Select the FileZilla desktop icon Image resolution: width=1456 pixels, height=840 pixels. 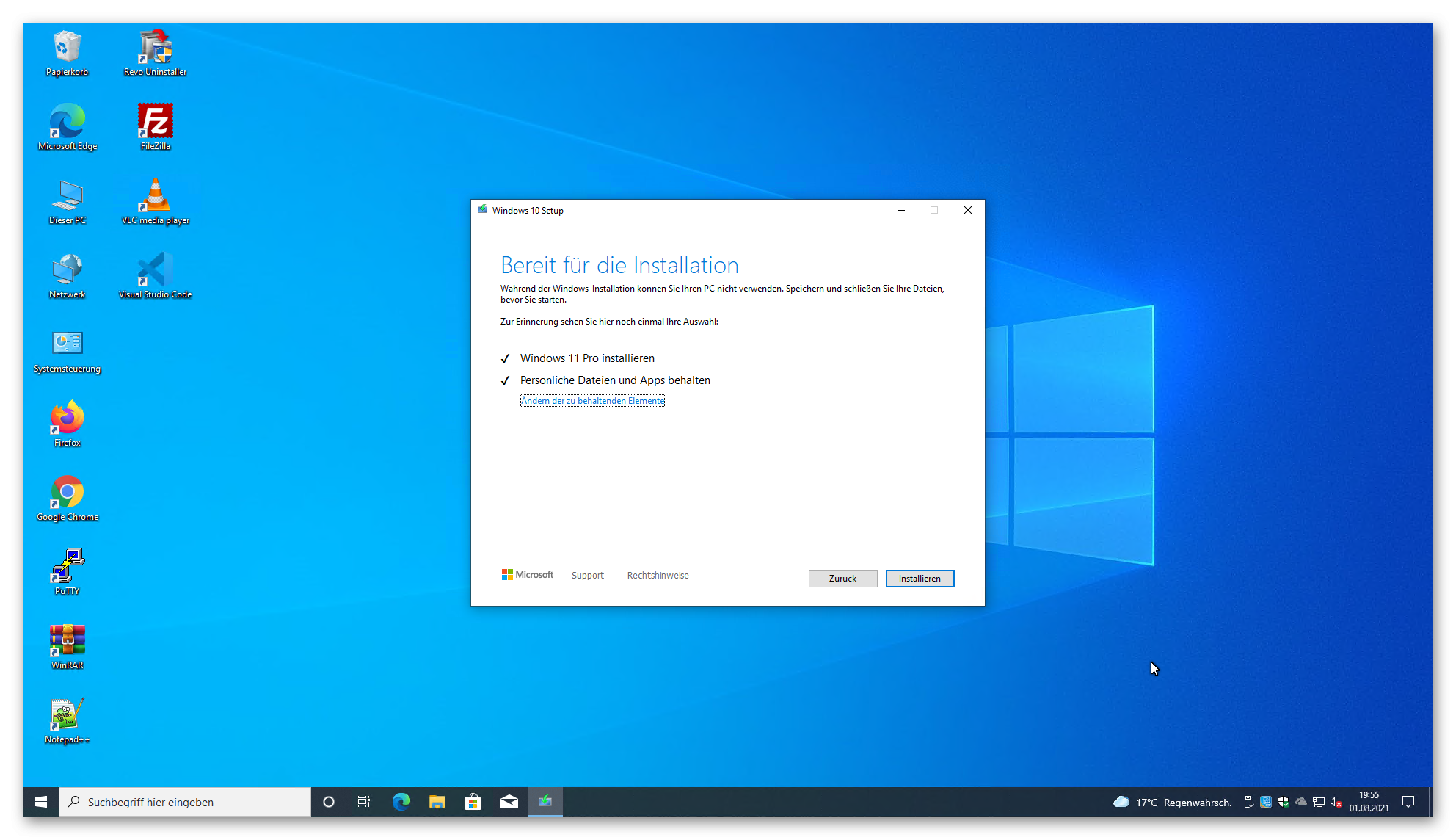pos(155,127)
